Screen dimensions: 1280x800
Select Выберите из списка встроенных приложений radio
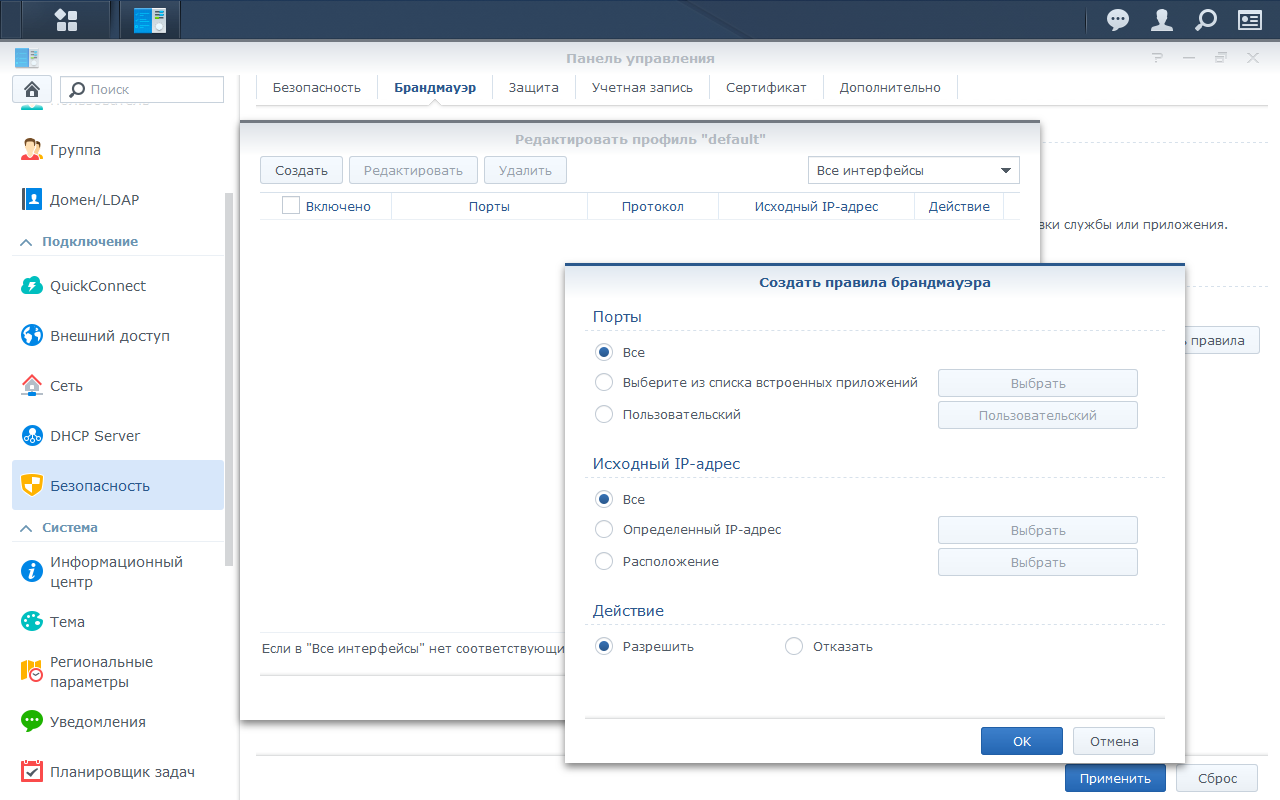(x=604, y=382)
